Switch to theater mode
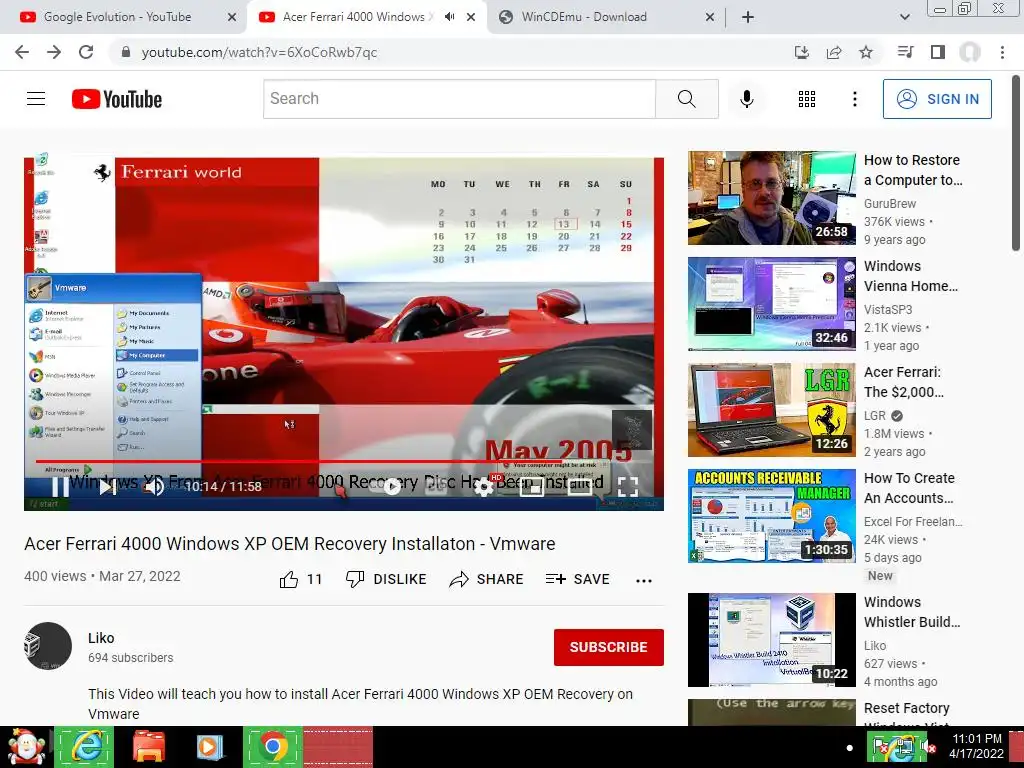 pyautogui.click(x=580, y=487)
